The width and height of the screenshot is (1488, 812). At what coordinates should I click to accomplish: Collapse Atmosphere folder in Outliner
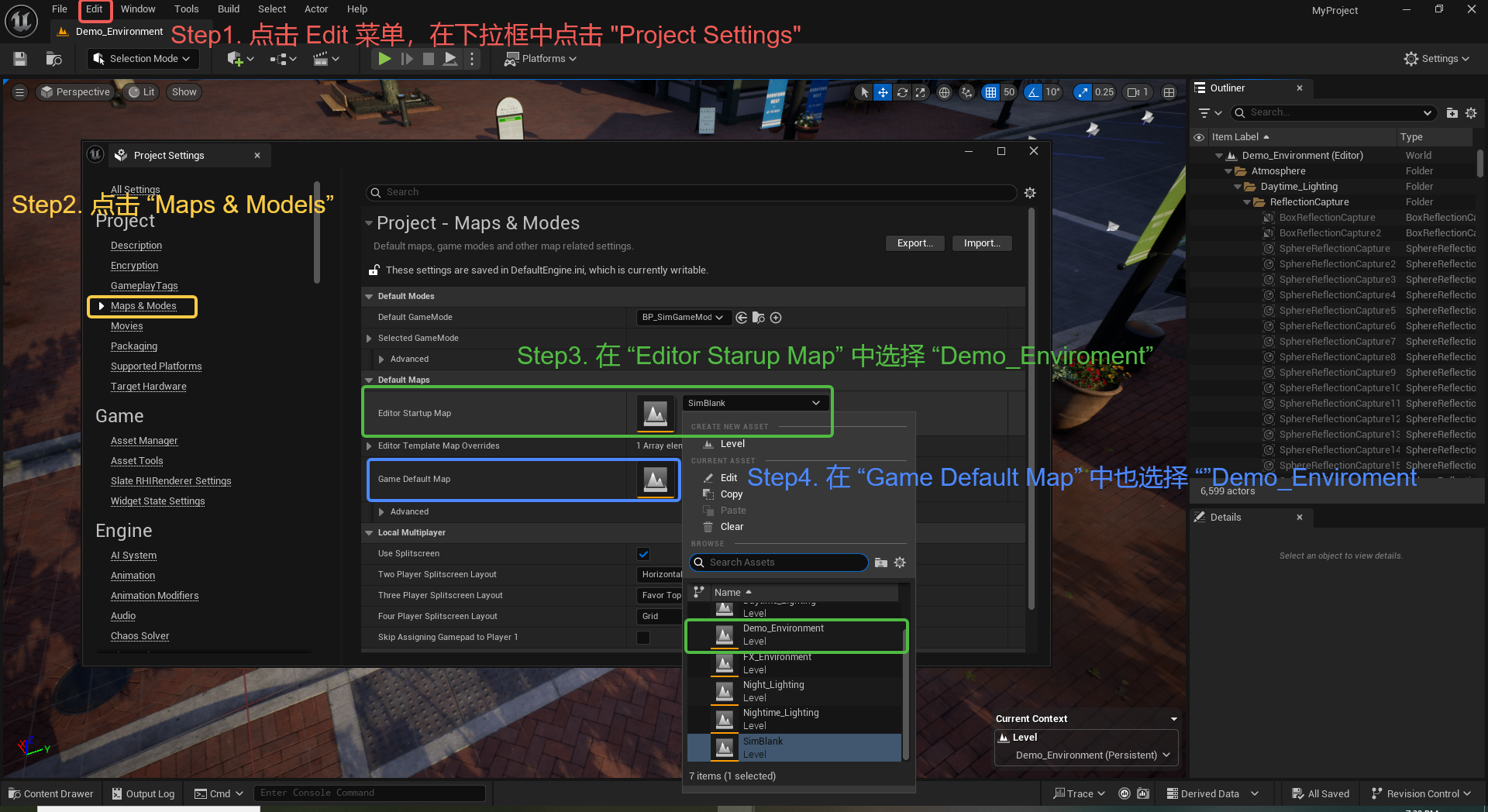tap(1228, 171)
